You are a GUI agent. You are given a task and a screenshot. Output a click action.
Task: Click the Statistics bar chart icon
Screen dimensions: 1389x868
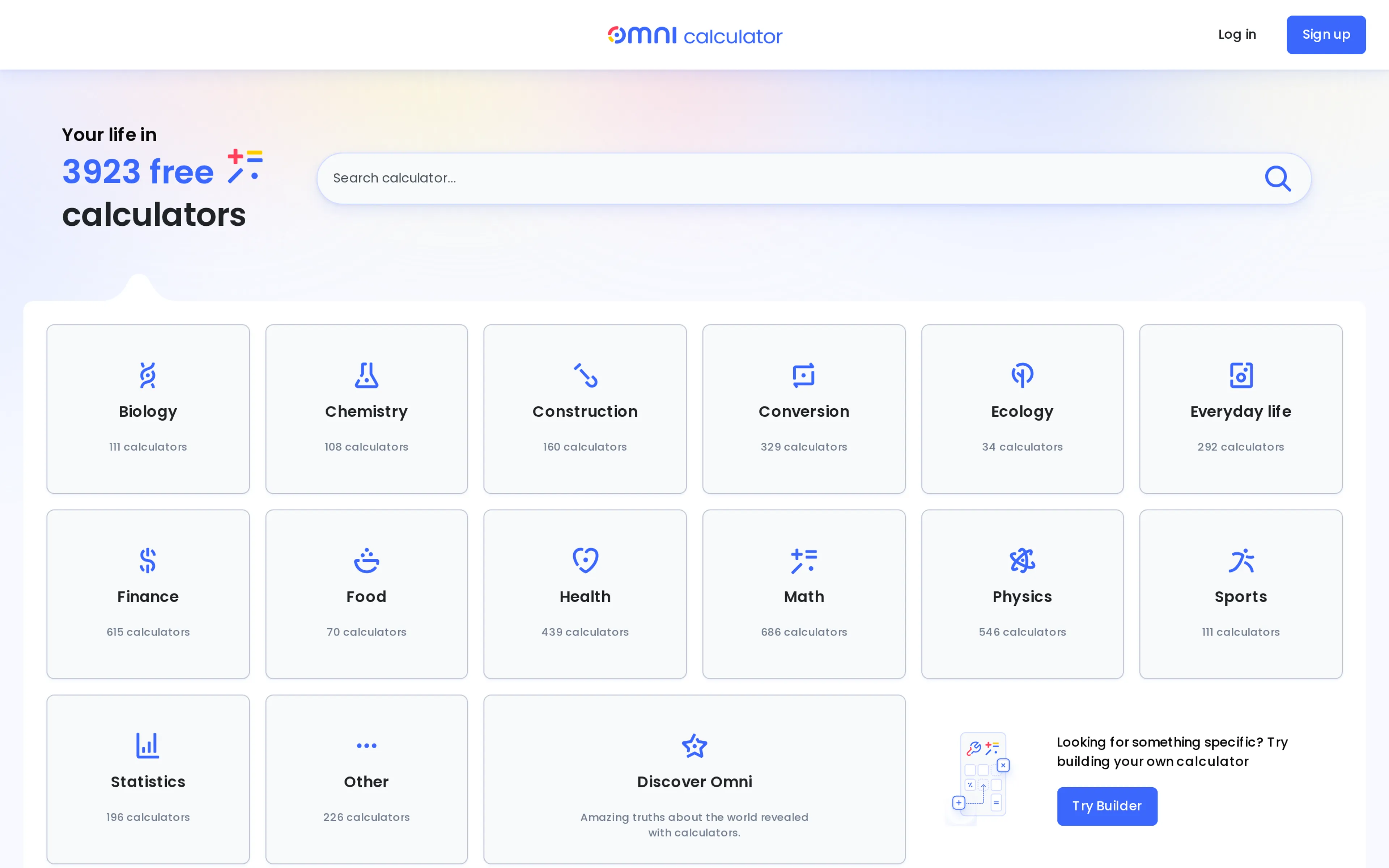(x=148, y=745)
